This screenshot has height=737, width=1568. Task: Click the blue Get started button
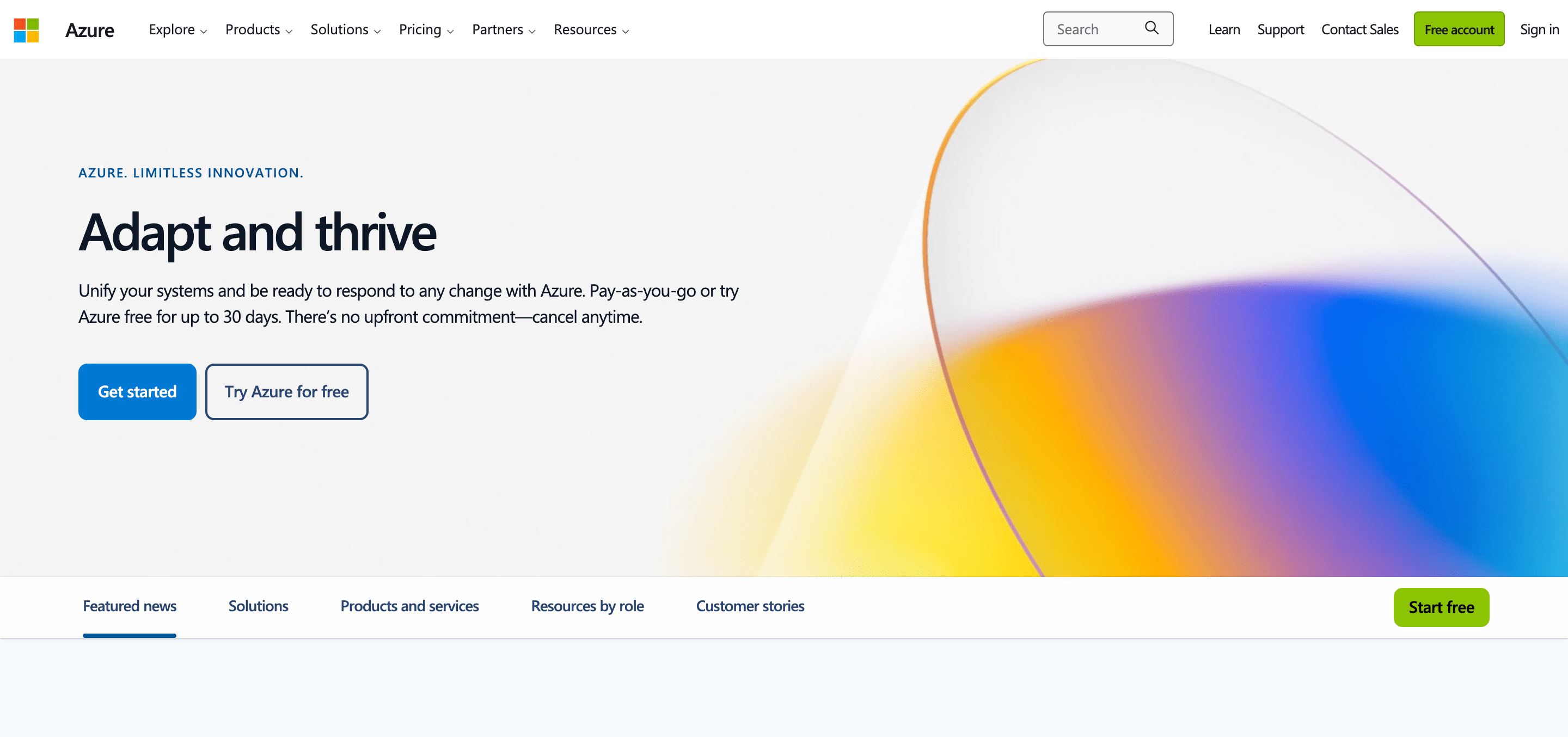137,391
